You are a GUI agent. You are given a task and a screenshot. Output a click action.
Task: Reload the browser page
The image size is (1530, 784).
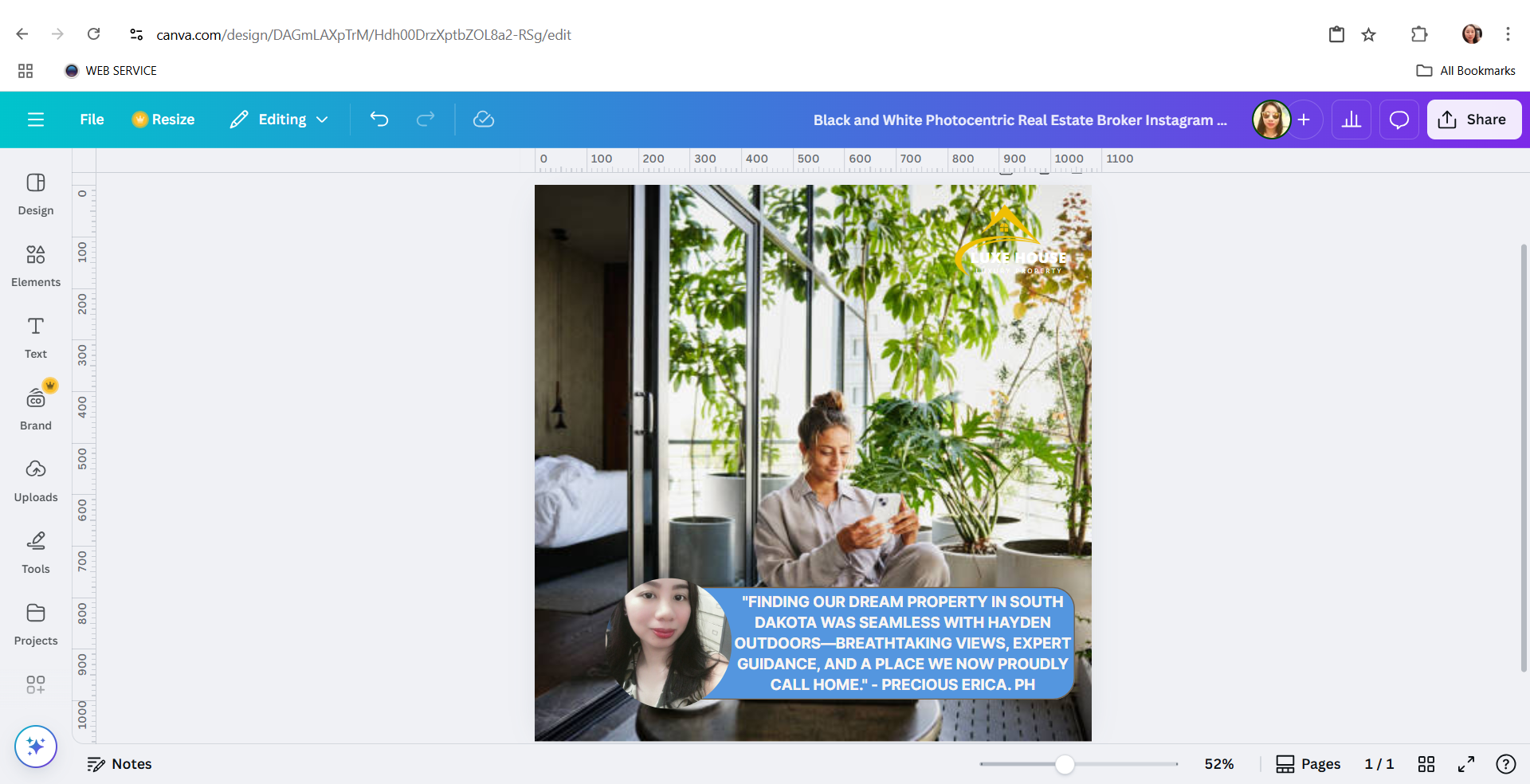click(x=93, y=34)
